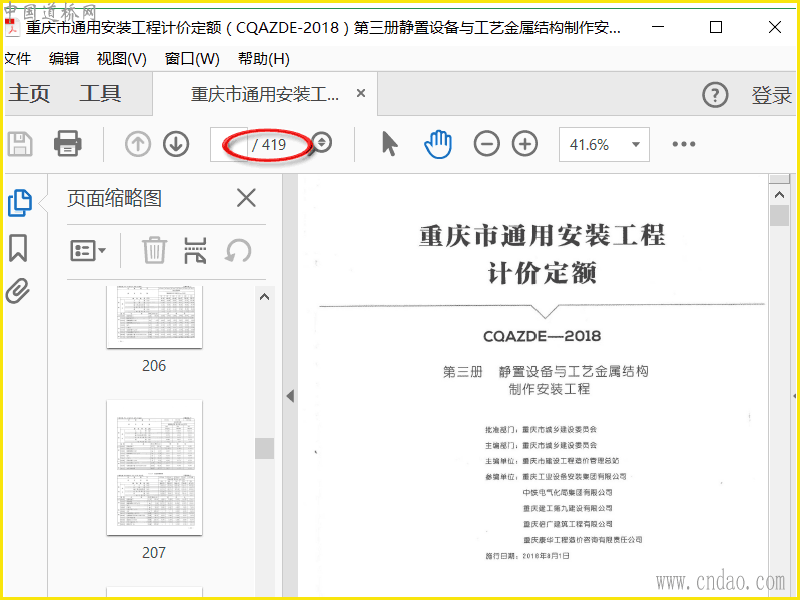Click thumbnail label 206
The width and height of the screenshot is (800, 600).
pos(154,366)
